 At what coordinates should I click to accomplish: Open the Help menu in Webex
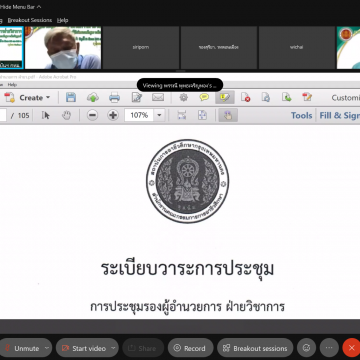[62, 20]
